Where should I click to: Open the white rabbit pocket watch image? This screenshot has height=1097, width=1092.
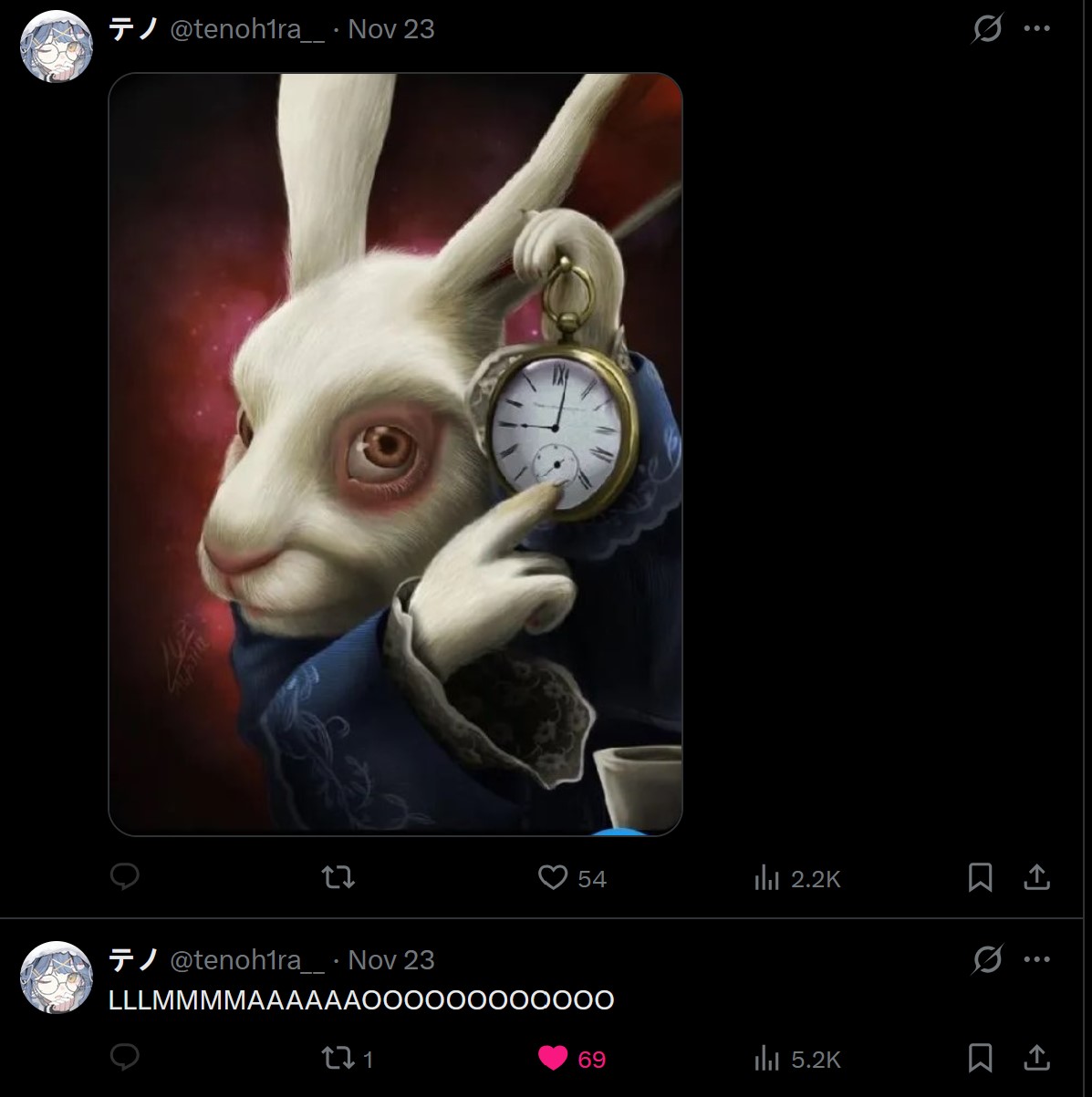395,454
